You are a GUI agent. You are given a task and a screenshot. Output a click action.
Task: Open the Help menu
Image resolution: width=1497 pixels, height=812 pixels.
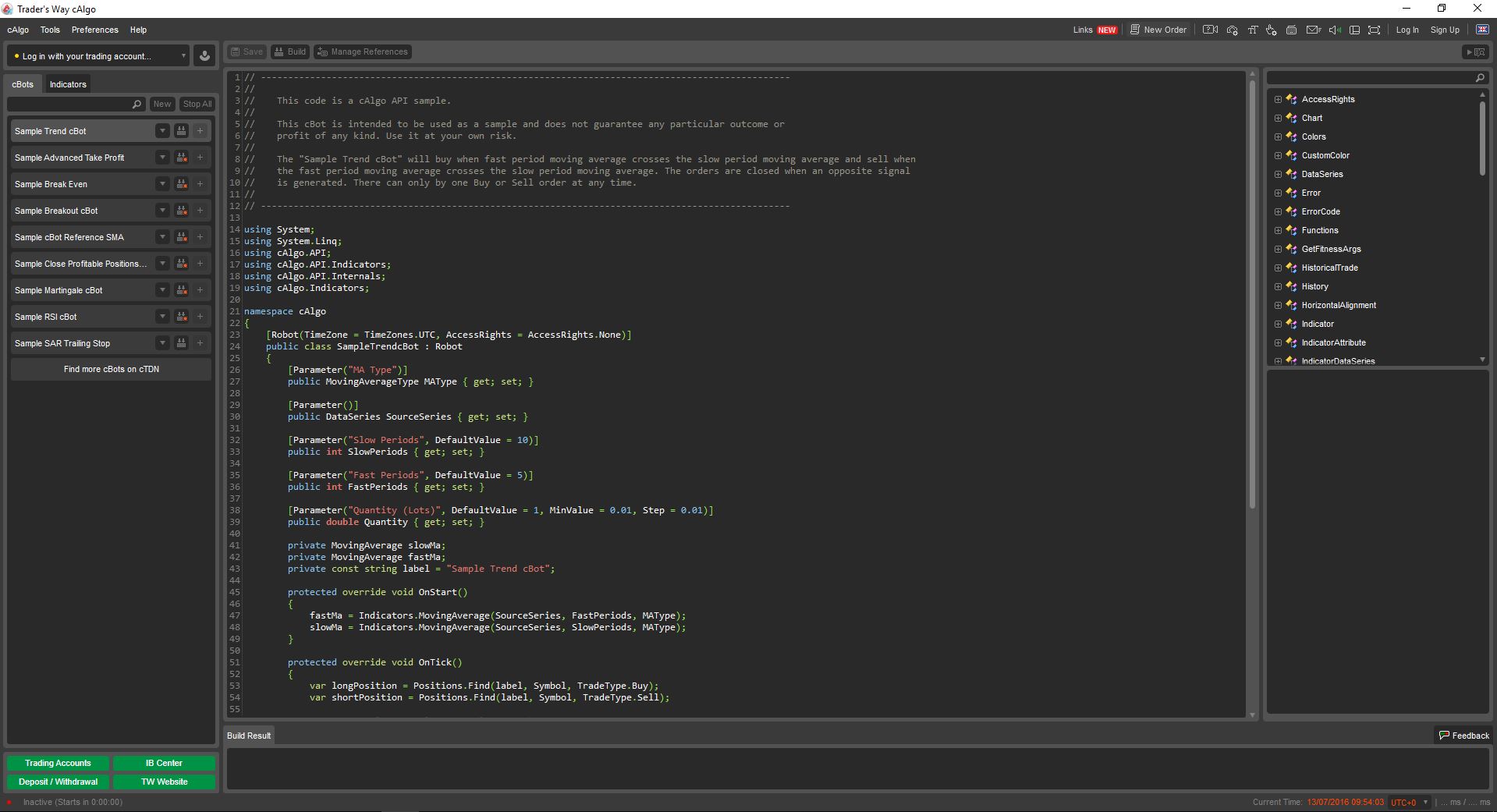(138, 30)
